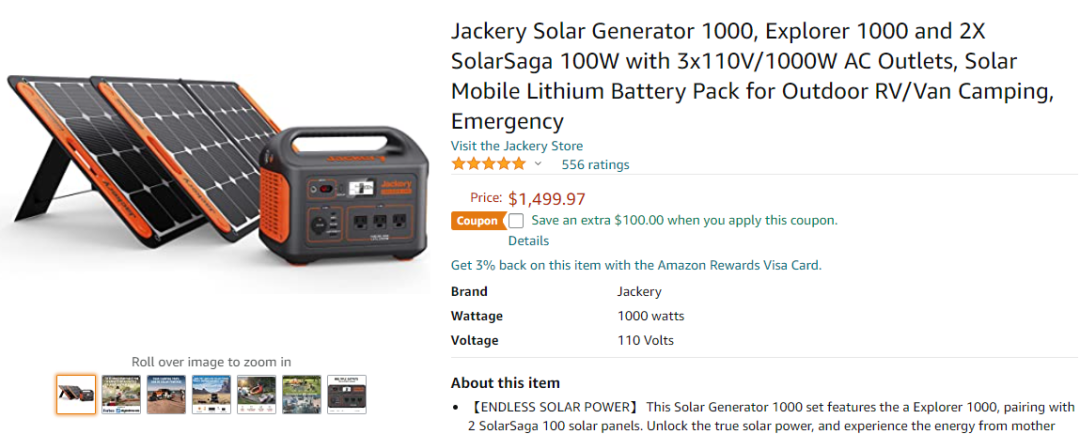Open coupon Details link
The width and height of the screenshot is (1080, 434).
[528, 241]
